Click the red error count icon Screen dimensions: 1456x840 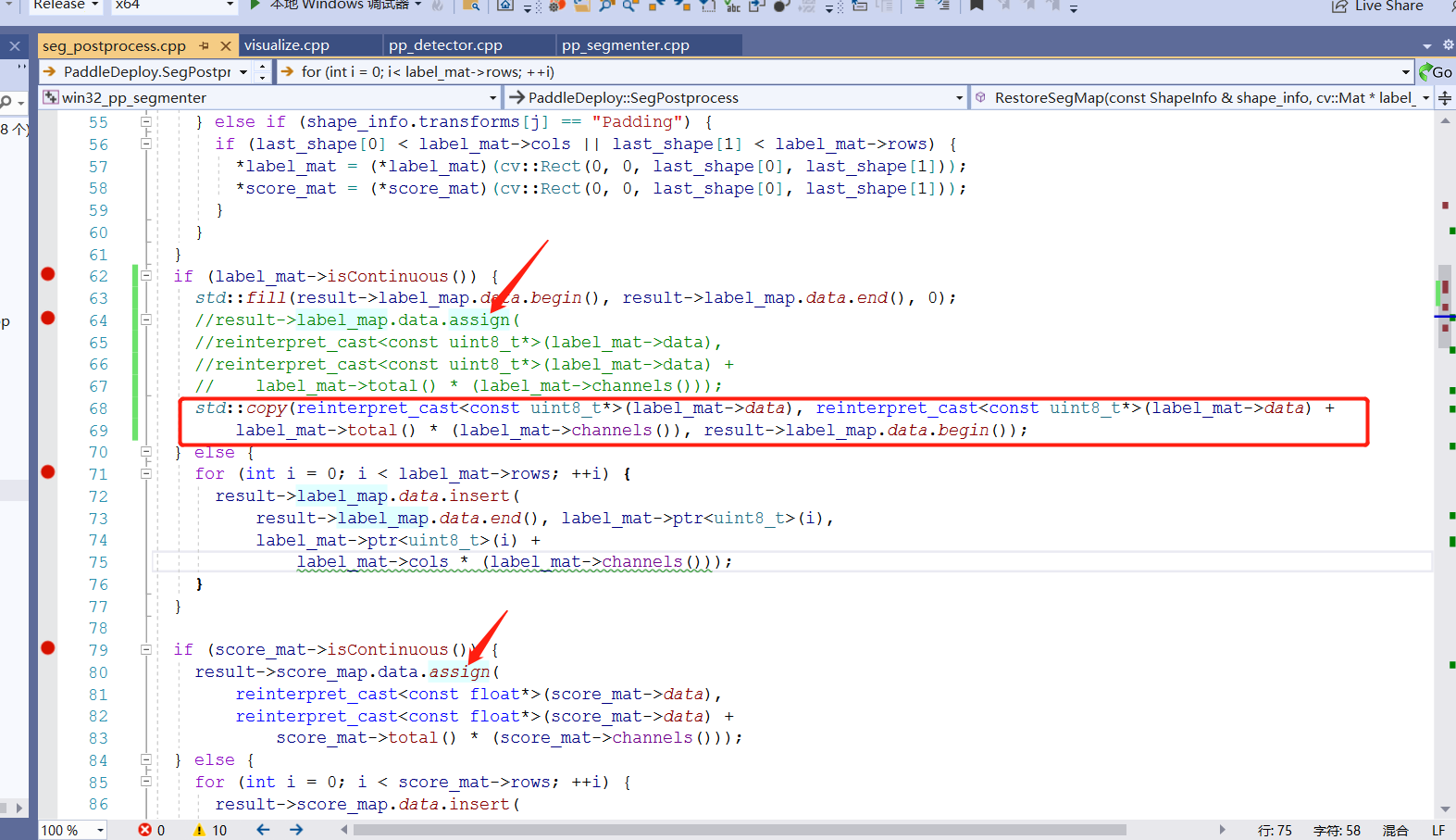(x=144, y=830)
